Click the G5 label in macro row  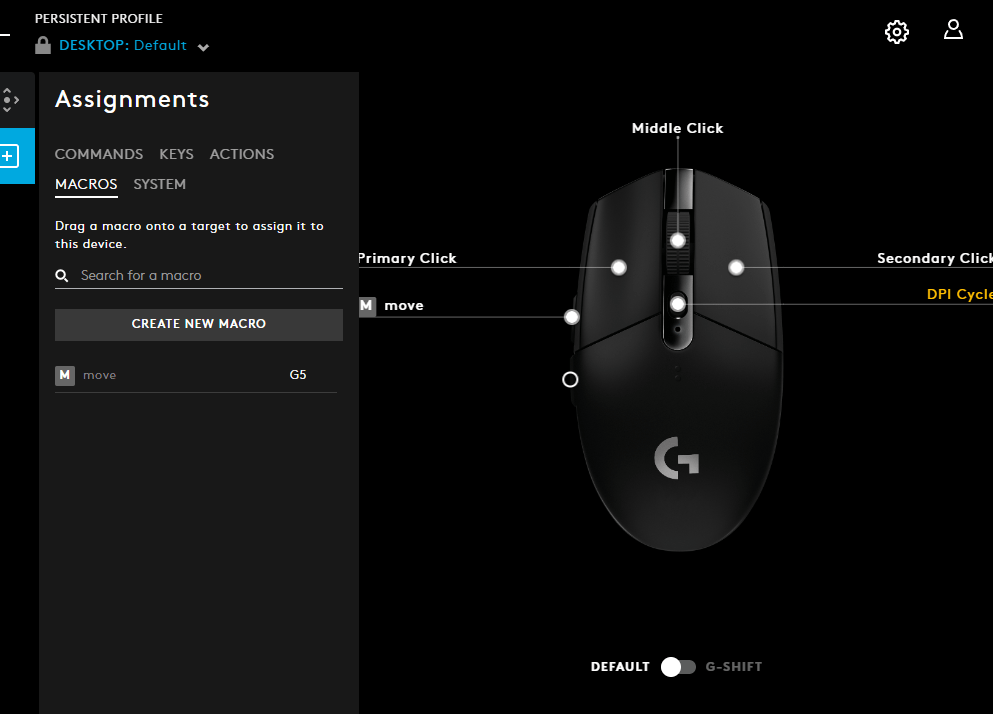point(298,374)
